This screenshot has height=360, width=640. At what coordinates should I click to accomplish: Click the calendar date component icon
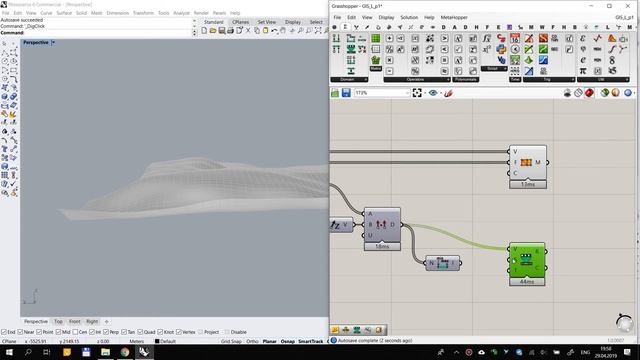coord(515,38)
